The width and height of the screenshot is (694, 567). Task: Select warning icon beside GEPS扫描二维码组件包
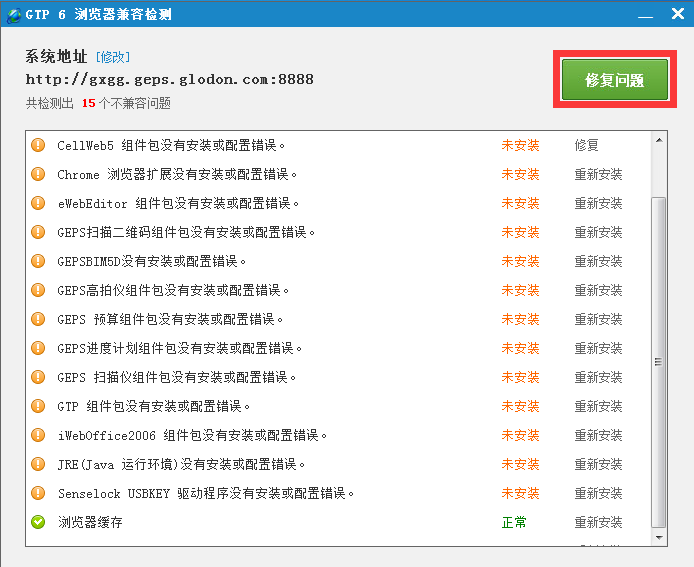point(38,232)
